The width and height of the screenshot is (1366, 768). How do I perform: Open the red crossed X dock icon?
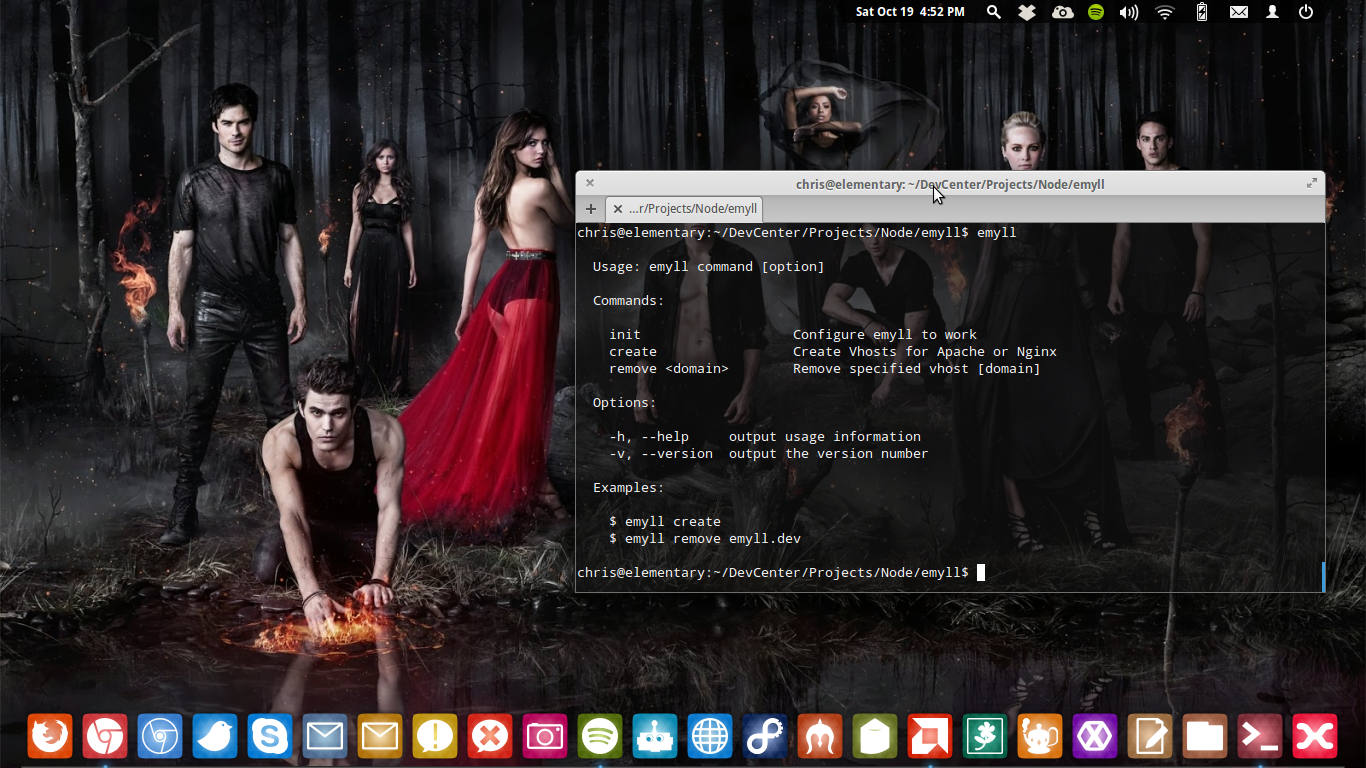click(x=1315, y=737)
